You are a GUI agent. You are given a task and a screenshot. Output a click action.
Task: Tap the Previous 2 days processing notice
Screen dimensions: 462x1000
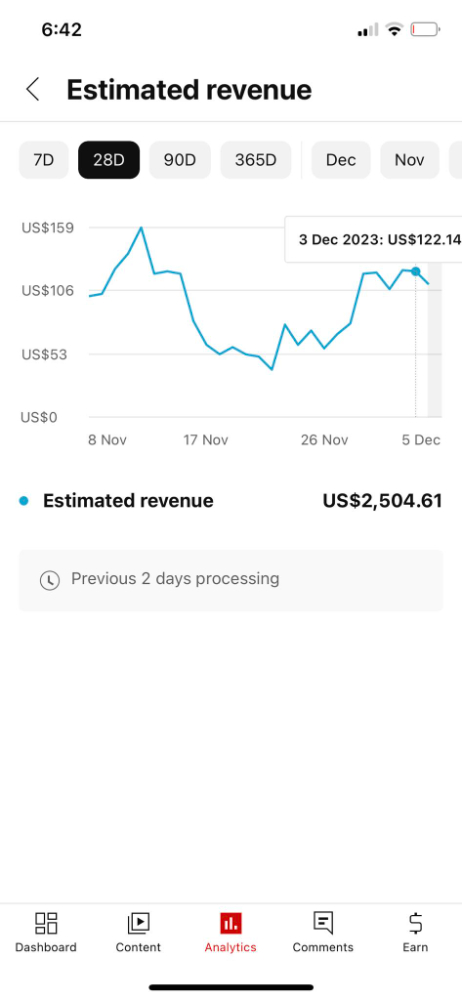230,580
